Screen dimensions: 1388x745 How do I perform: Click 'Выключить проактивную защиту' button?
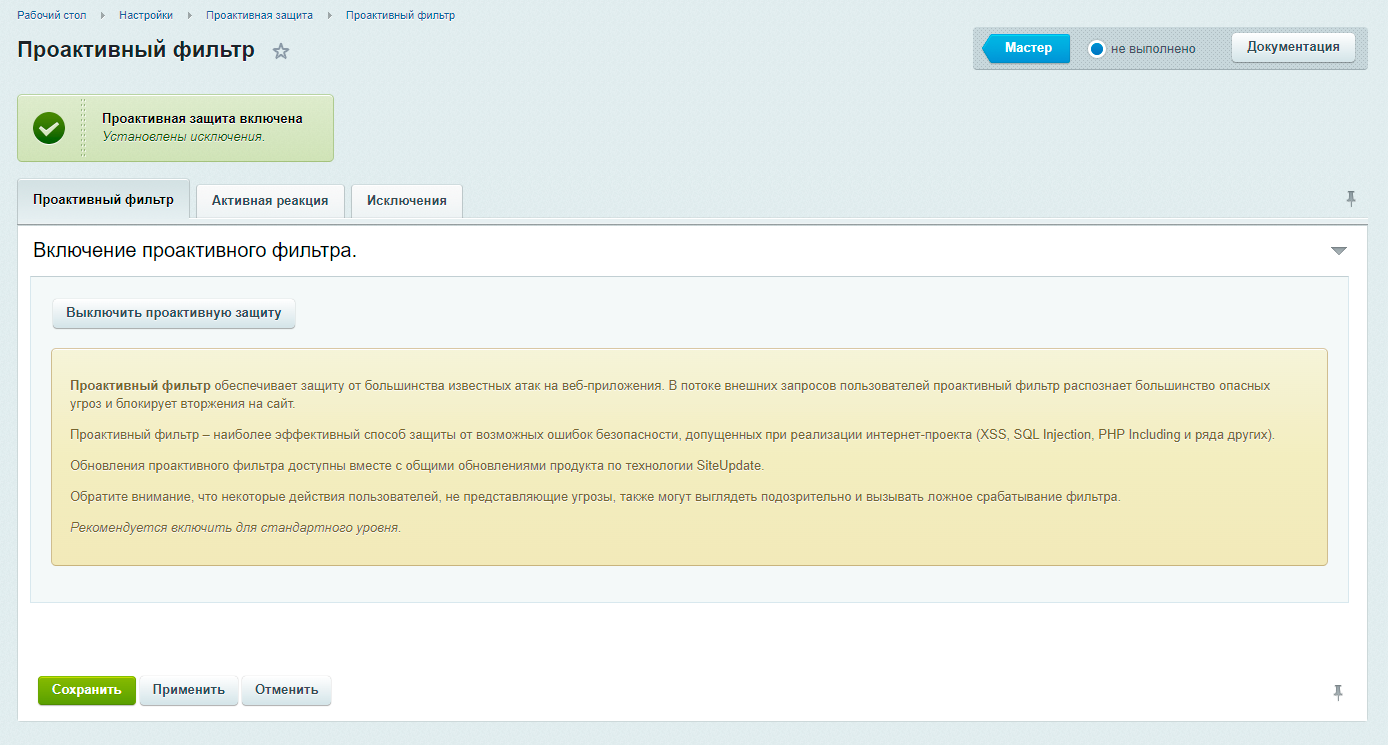click(x=174, y=313)
